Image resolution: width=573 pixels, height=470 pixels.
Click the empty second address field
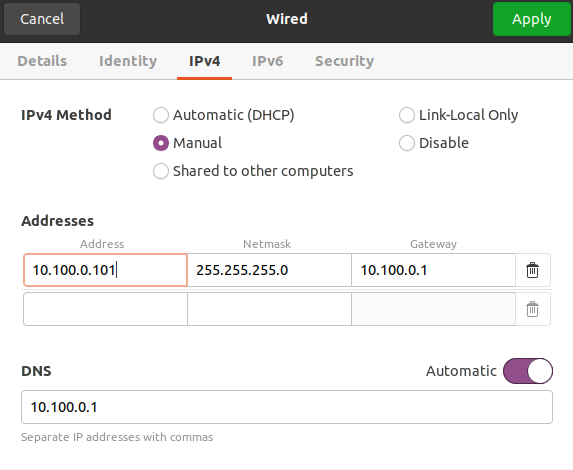click(105, 309)
